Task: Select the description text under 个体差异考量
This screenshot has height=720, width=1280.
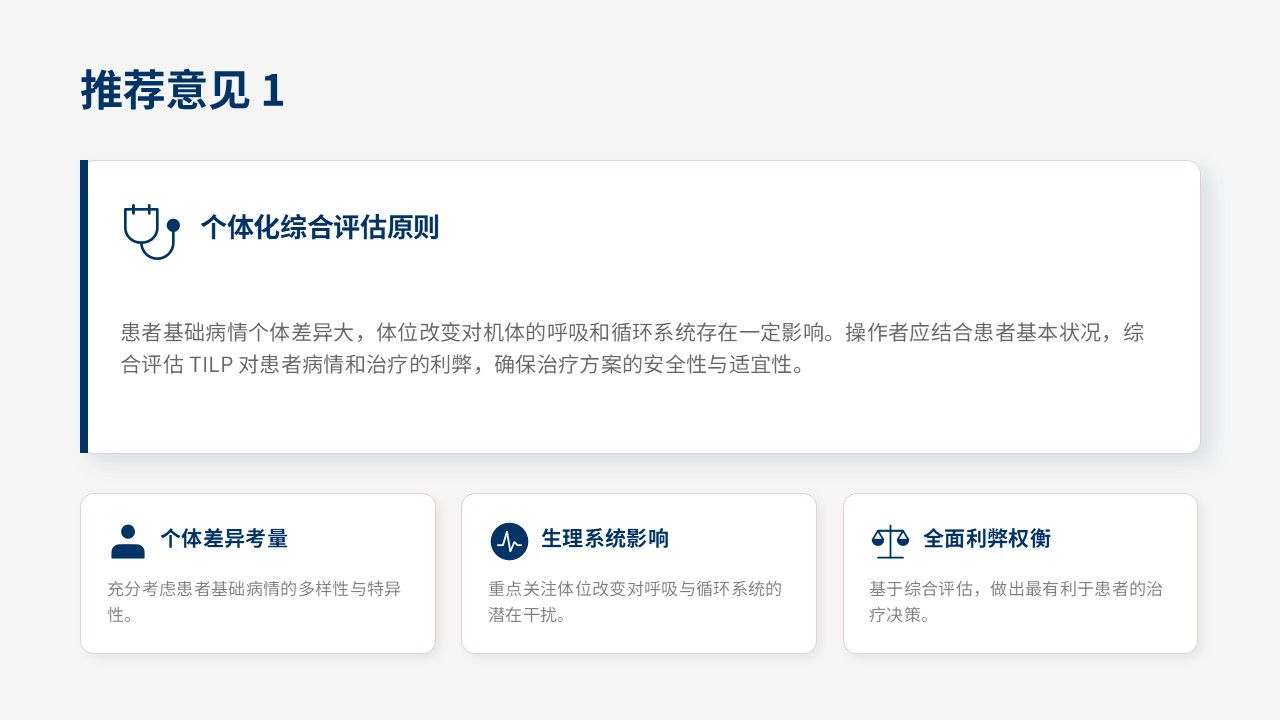Action: [254, 601]
